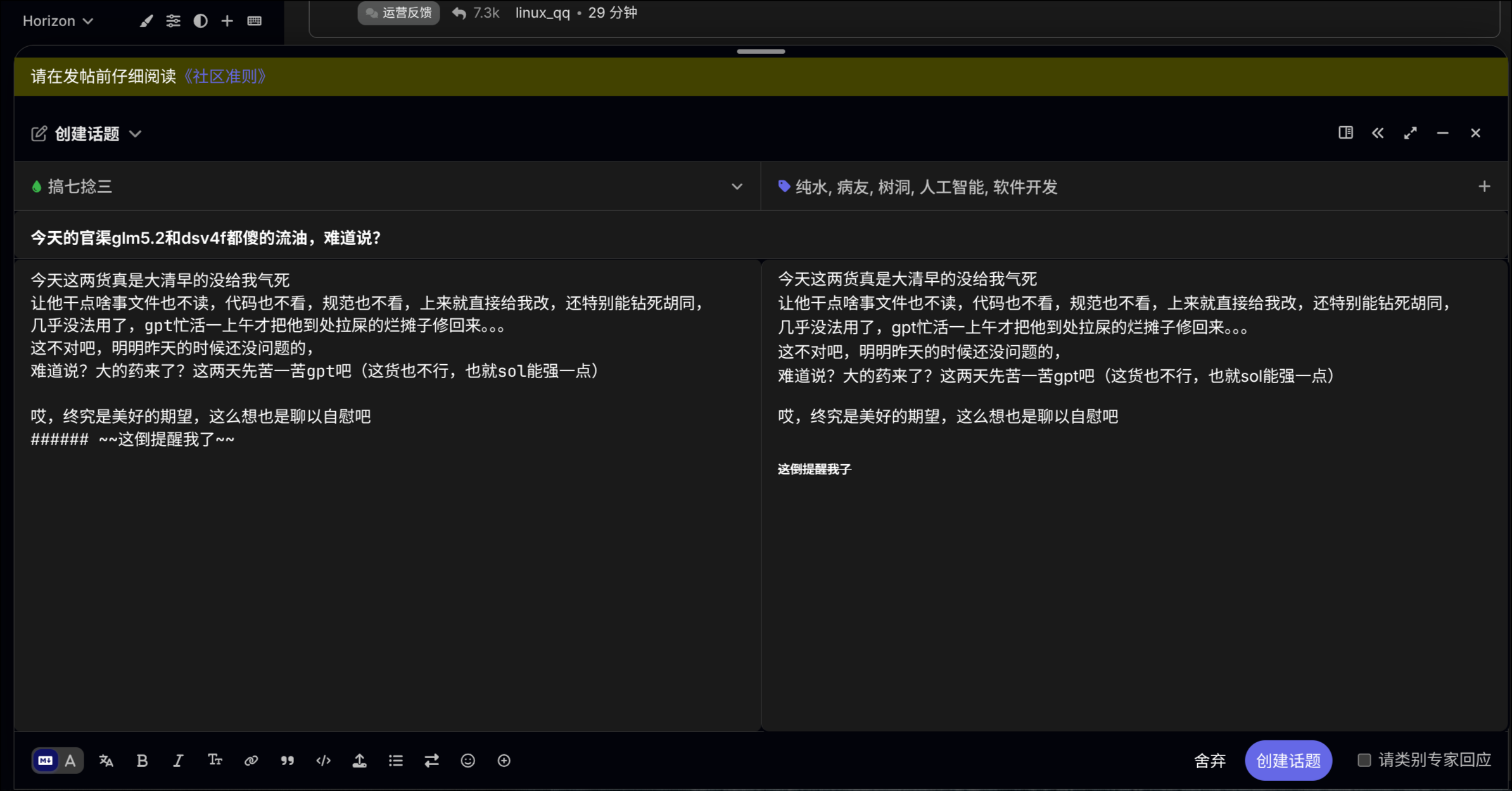
Task: Click the edit pencil icon beside 创建话题
Action: (x=39, y=134)
